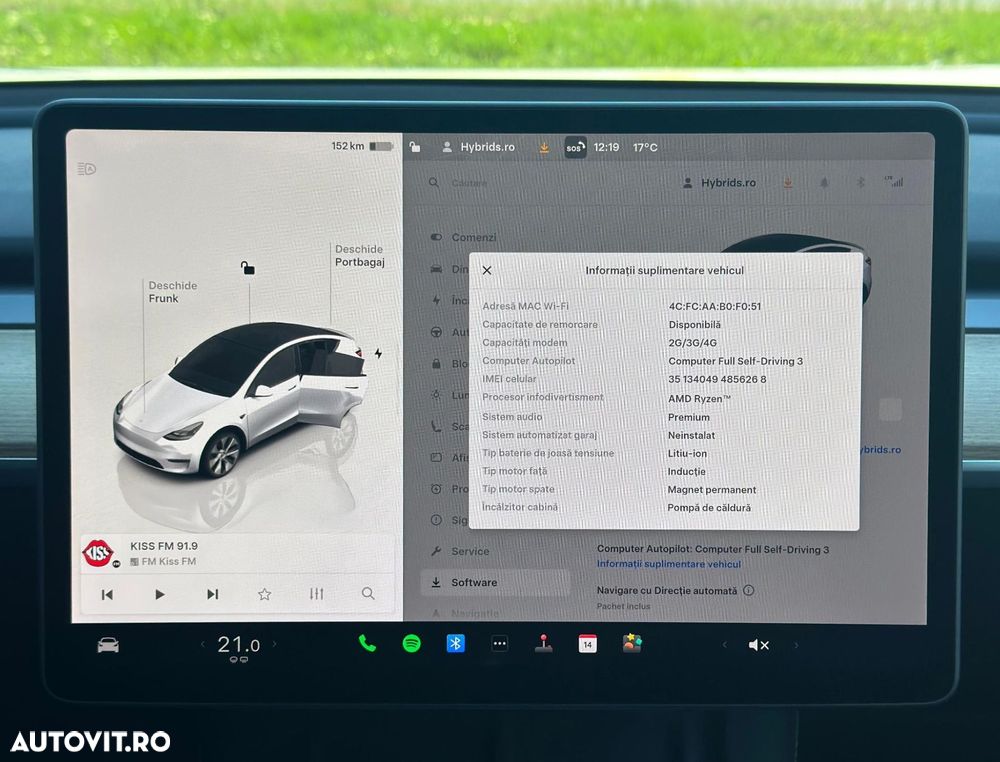Open Hybrids.ro profile in status bar
This screenshot has height=762, width=1000.
point(479,147)
